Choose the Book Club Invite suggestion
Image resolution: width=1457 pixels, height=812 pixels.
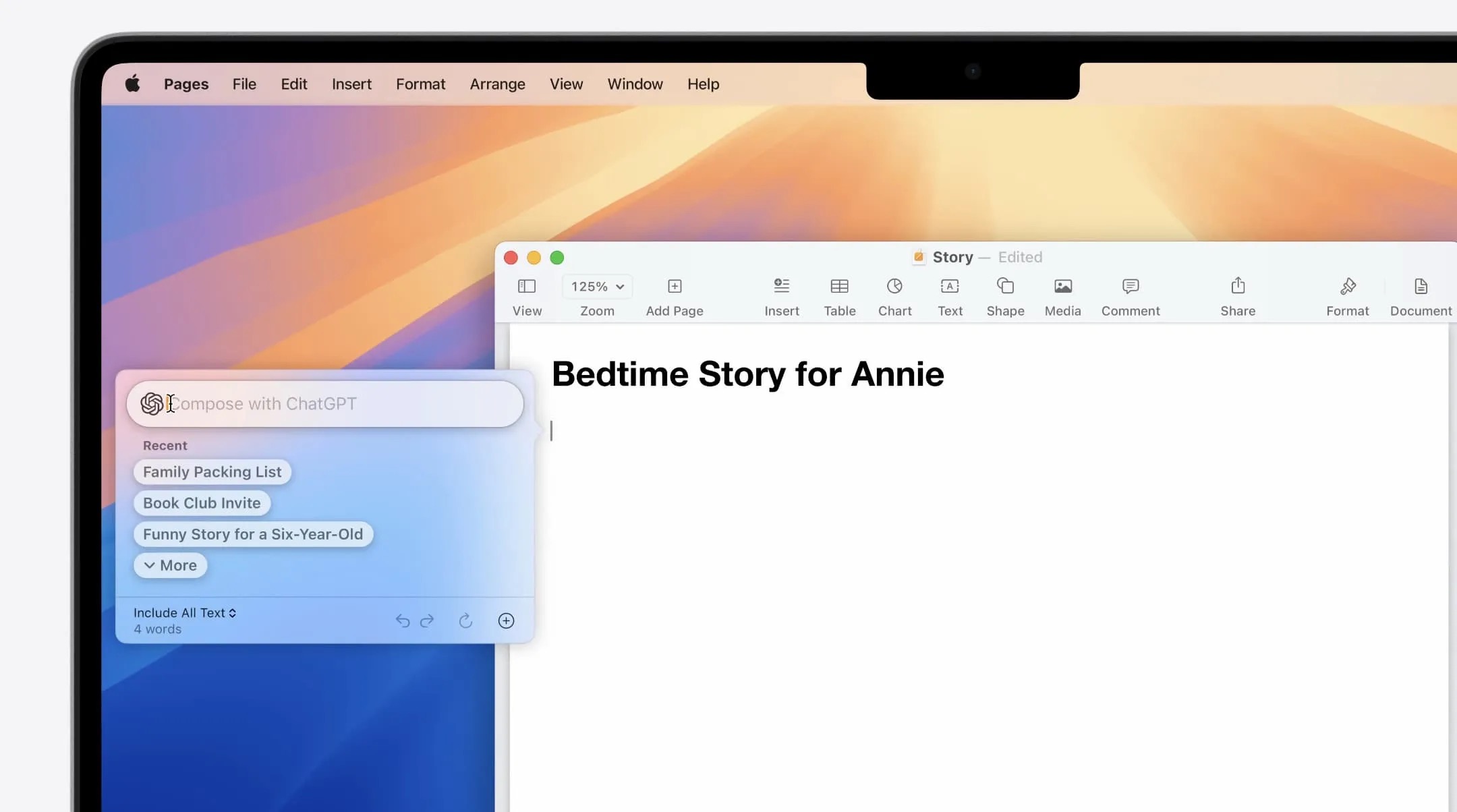coord(201,502)
